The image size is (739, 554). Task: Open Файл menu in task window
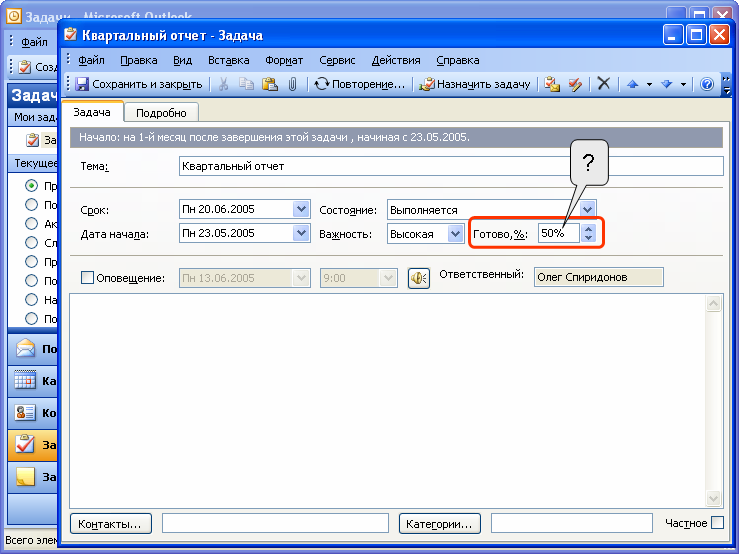click(x=91, y=60)
